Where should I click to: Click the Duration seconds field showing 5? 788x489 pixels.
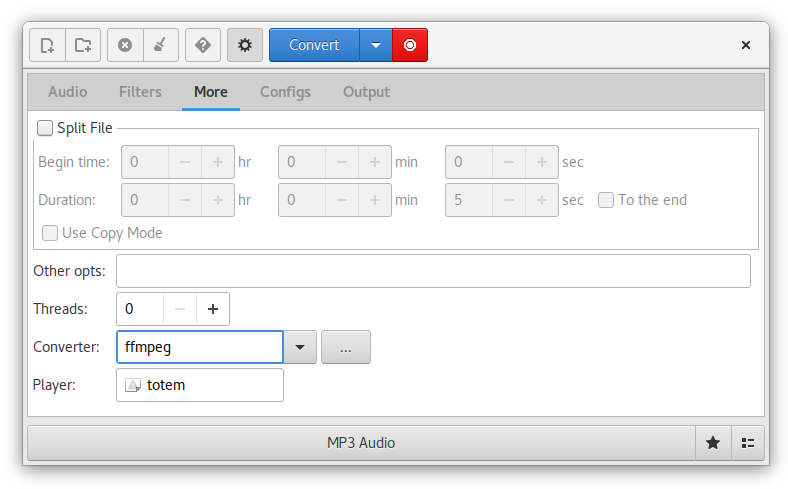469,200
